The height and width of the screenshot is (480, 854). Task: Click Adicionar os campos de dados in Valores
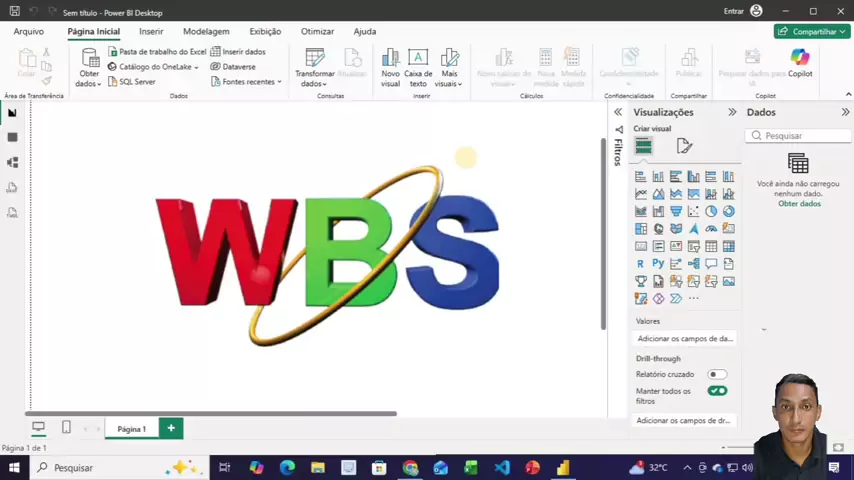[x=685, y=339]
